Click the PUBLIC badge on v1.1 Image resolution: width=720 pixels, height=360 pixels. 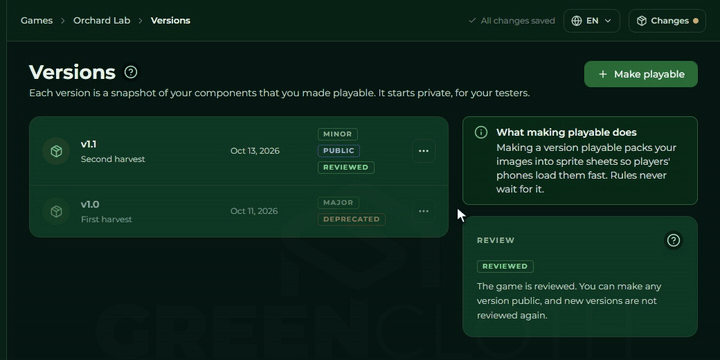click(x=338, y=151)
